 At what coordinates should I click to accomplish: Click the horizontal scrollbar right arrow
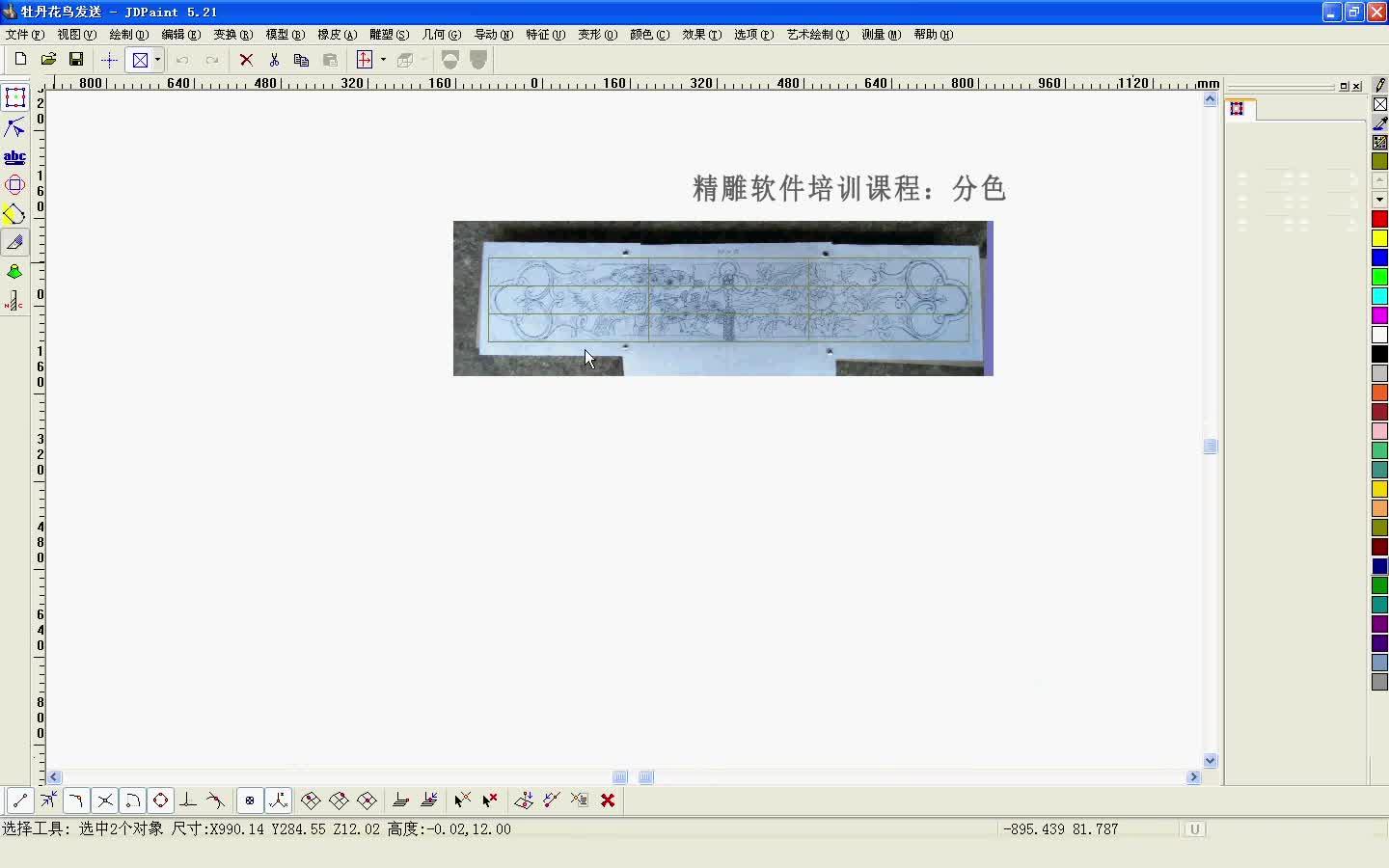coord(1194,777)
